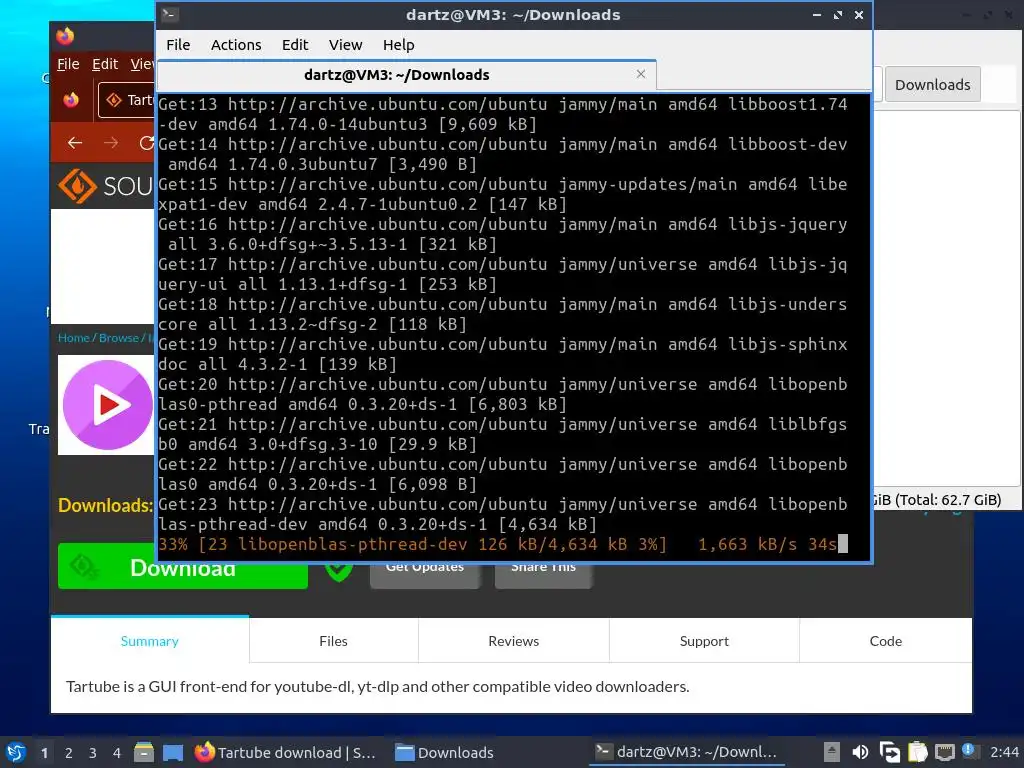Viewport: 1024px width, 768px height.
Task: Open the File menu in the terminal
Action: click(x=178, y=45)
